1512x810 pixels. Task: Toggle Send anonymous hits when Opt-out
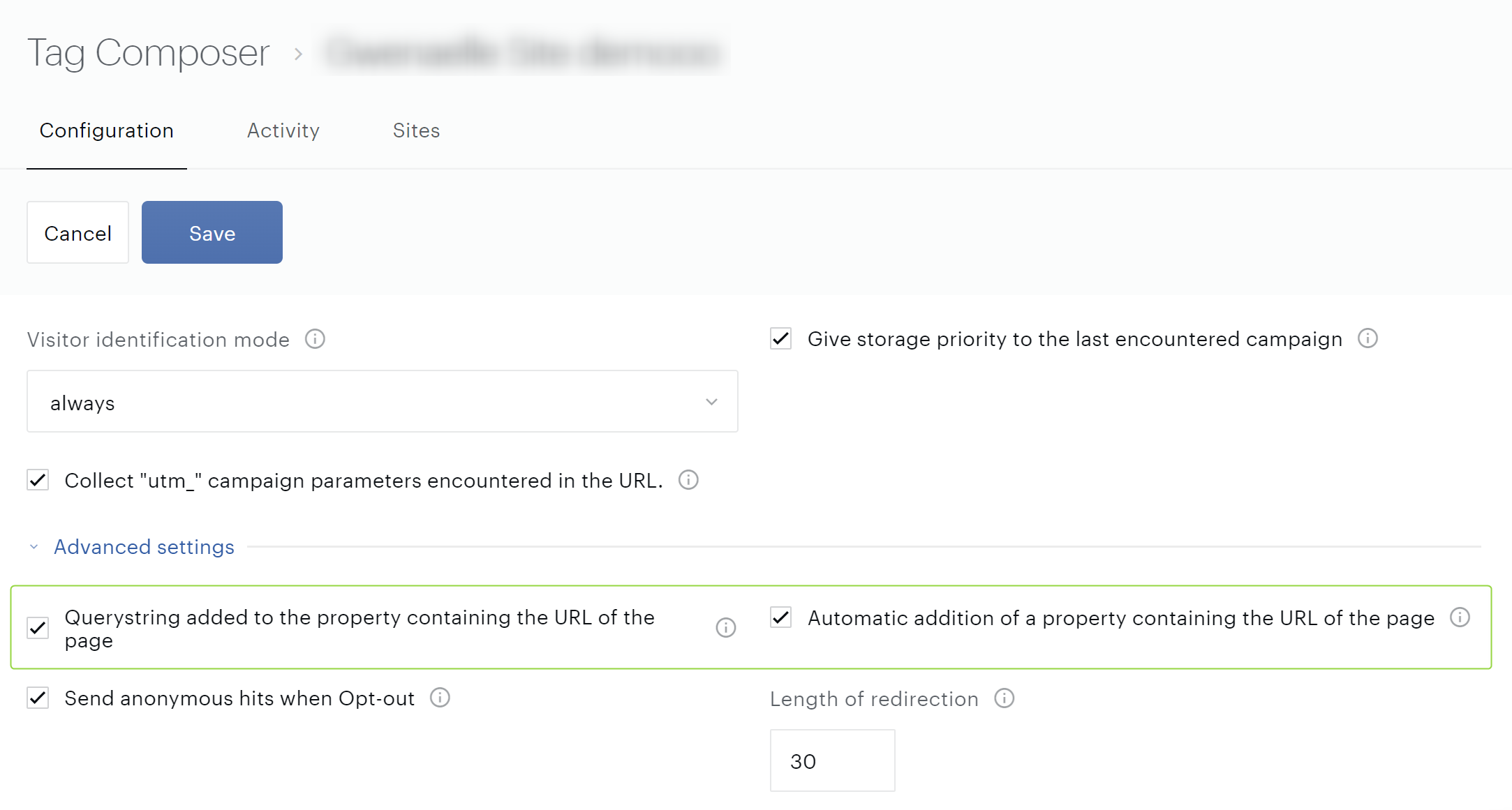(38, 698)
